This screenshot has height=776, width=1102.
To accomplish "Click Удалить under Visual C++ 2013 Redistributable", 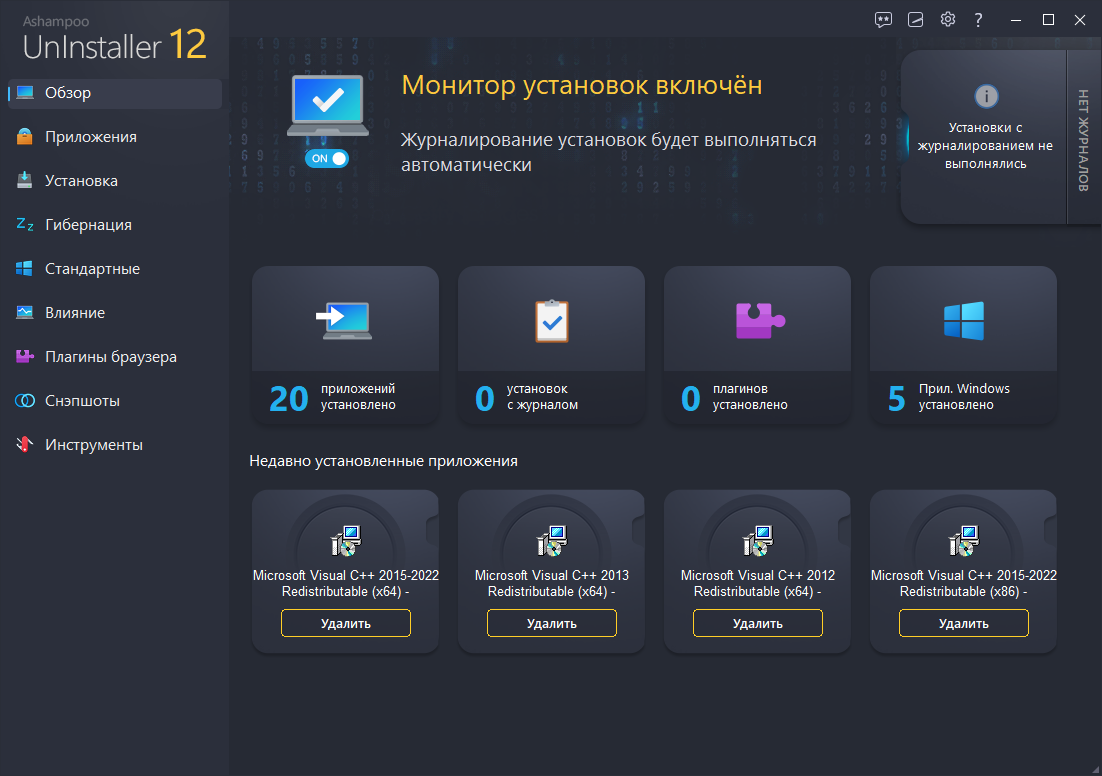I will point(551,622).
